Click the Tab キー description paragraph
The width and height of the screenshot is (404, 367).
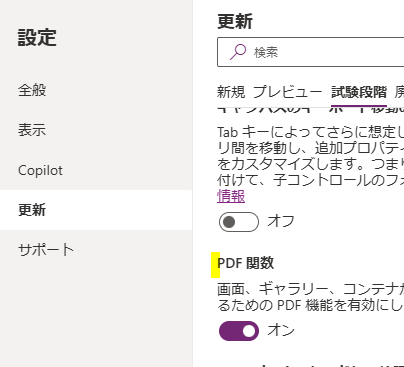(x=310, y=156)
